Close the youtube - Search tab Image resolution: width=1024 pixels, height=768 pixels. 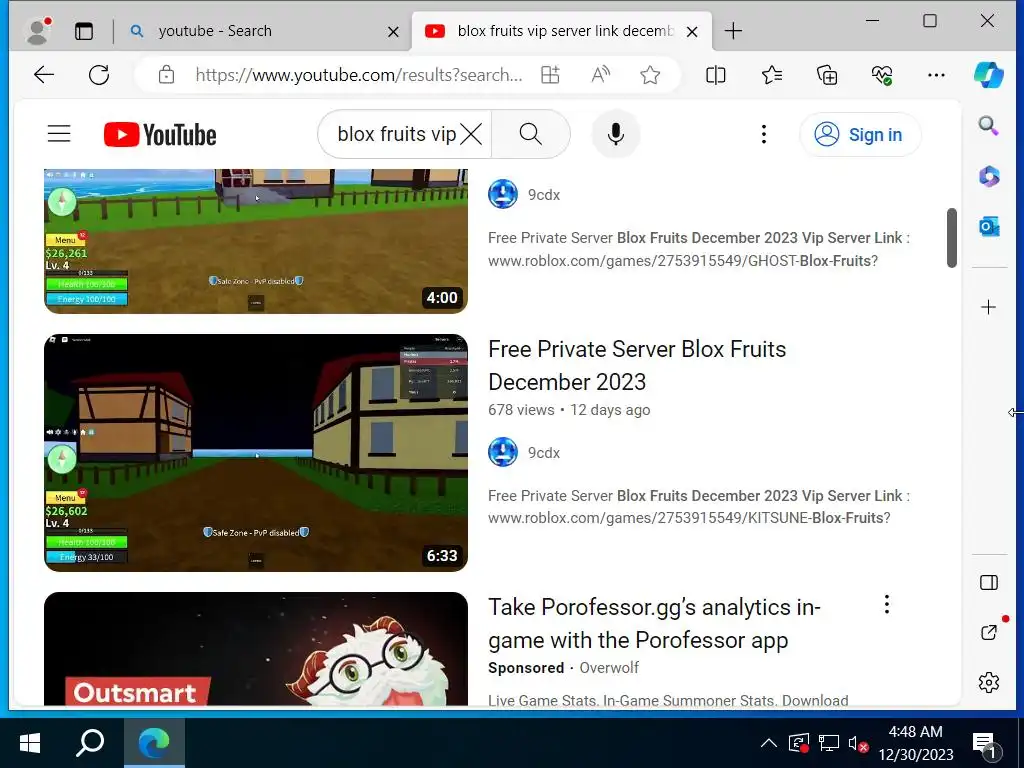click(x=393, y=31)
